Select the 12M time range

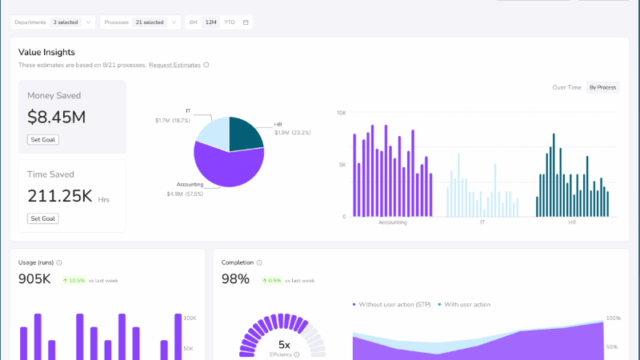[x=211, y=22]
